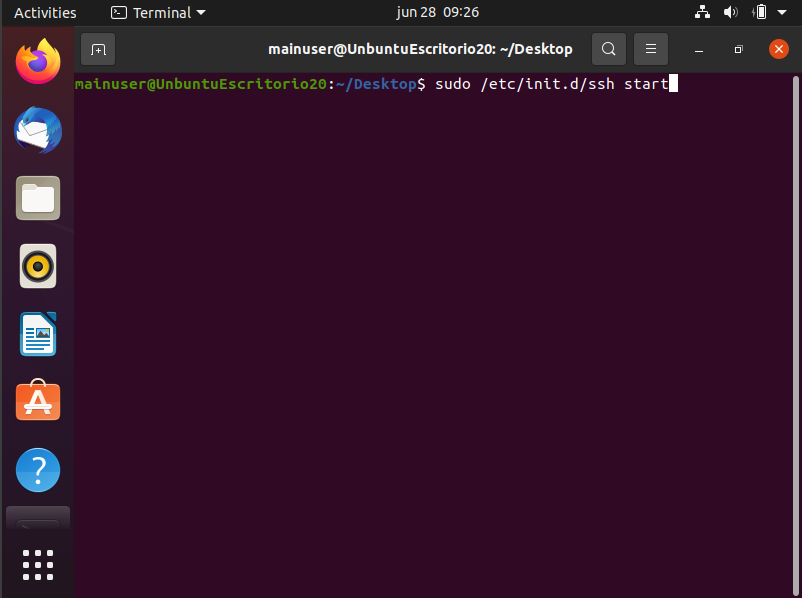Image resolution: width=802 pixels, height=598 pixels.
Task: Click the battery indicator icon
Action: pos(760,12)
